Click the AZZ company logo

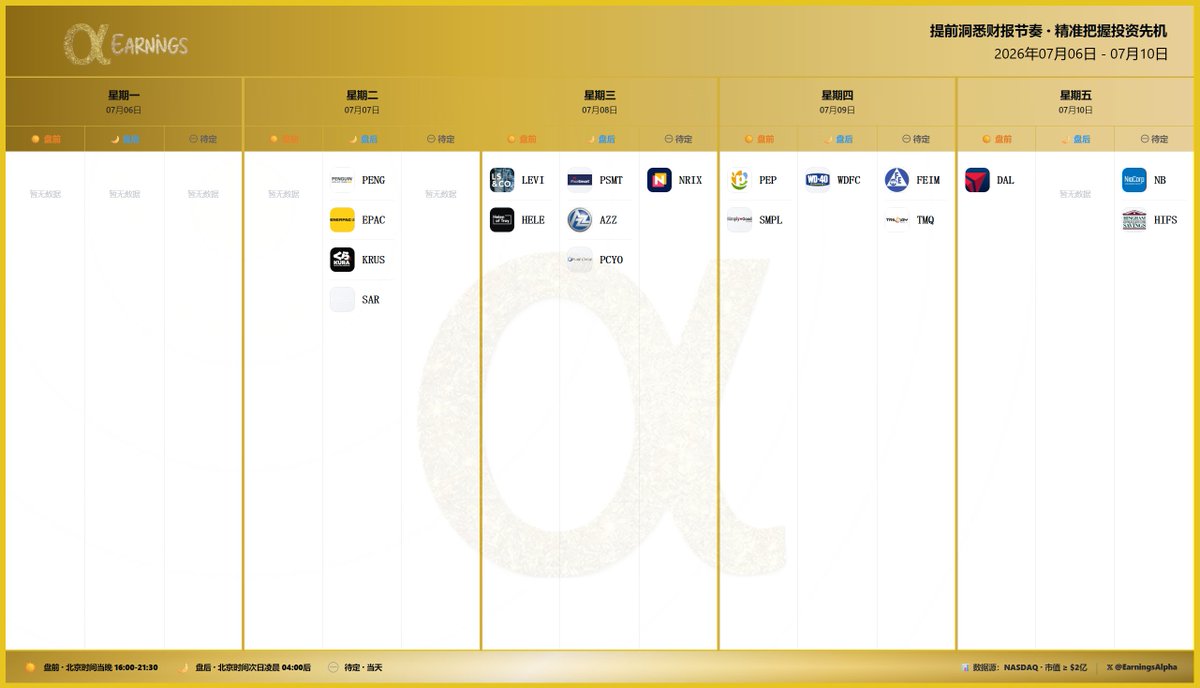tap(580, 220)
